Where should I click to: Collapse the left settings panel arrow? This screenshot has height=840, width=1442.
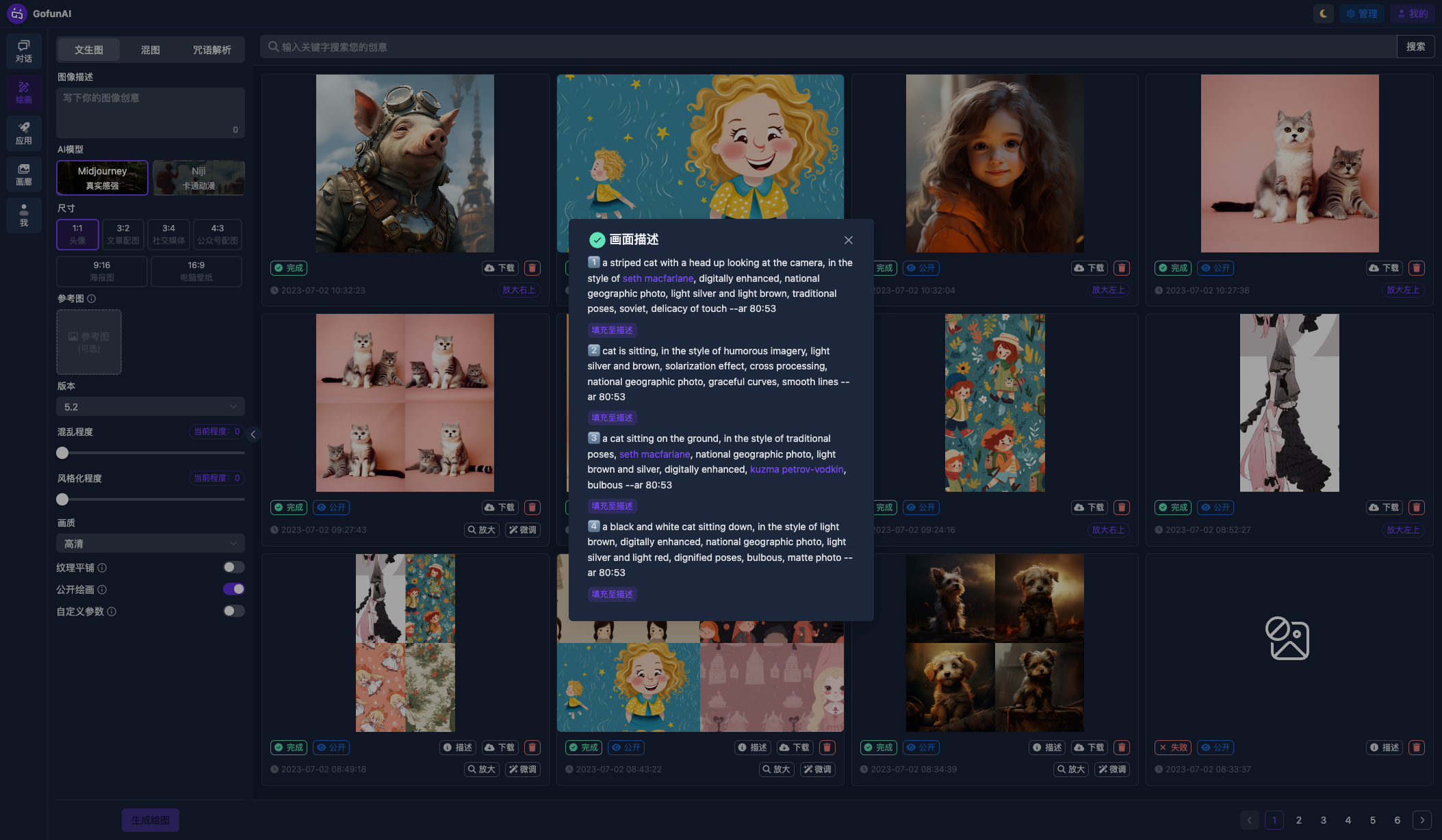253,434
